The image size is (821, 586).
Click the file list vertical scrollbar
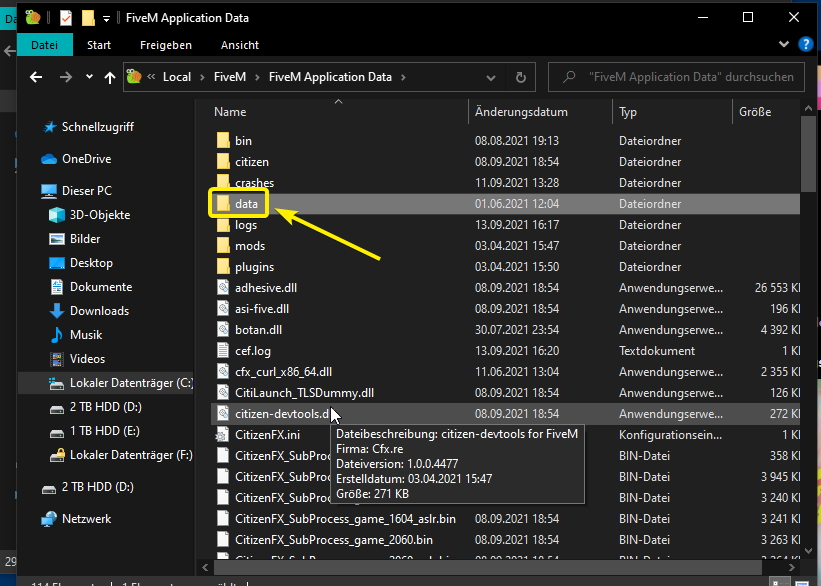click(809, 300)
